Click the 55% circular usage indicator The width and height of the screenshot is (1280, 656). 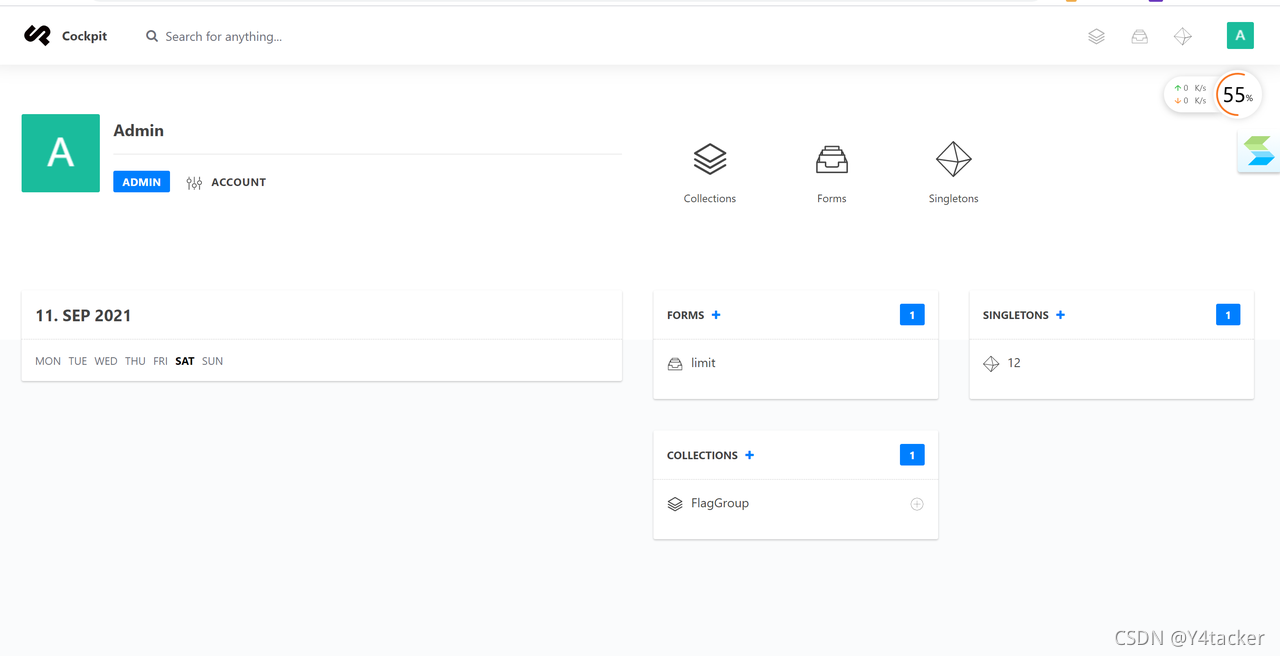pos(1238,95)
